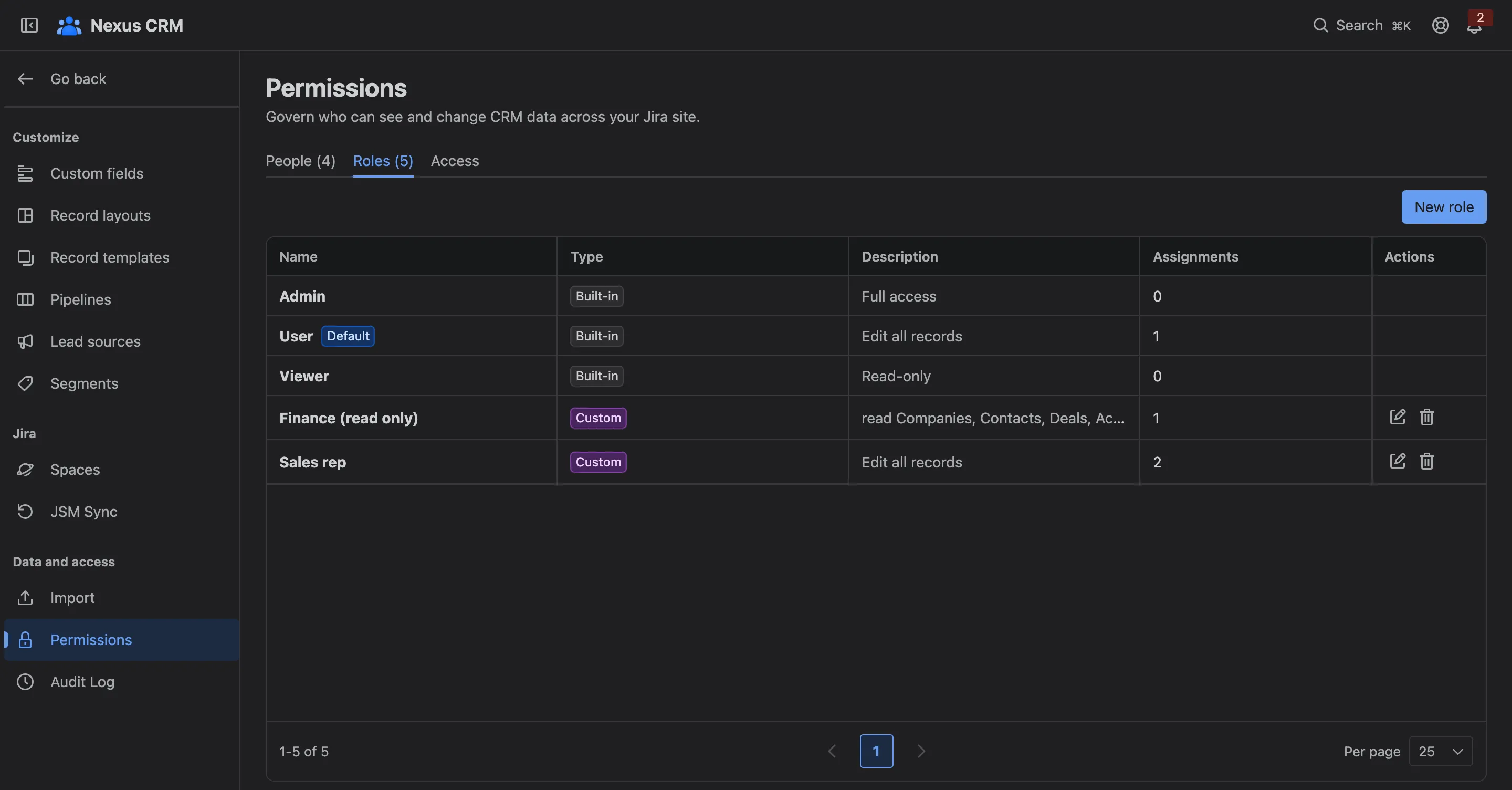Click the Viewer role name
The width and height of the screenshot is (1512, 790).
(304, 376)
